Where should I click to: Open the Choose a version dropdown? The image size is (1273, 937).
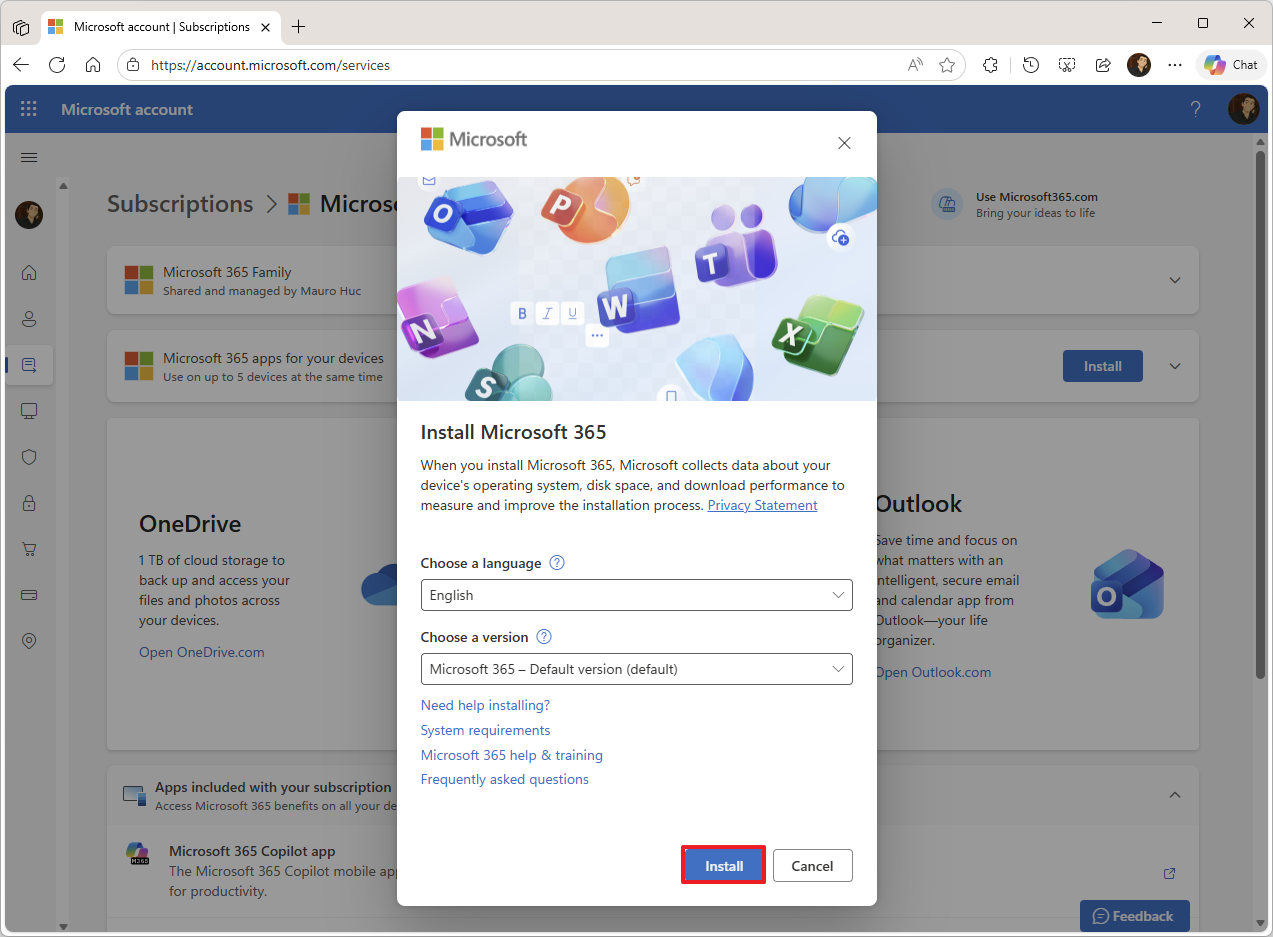point(636,669)
